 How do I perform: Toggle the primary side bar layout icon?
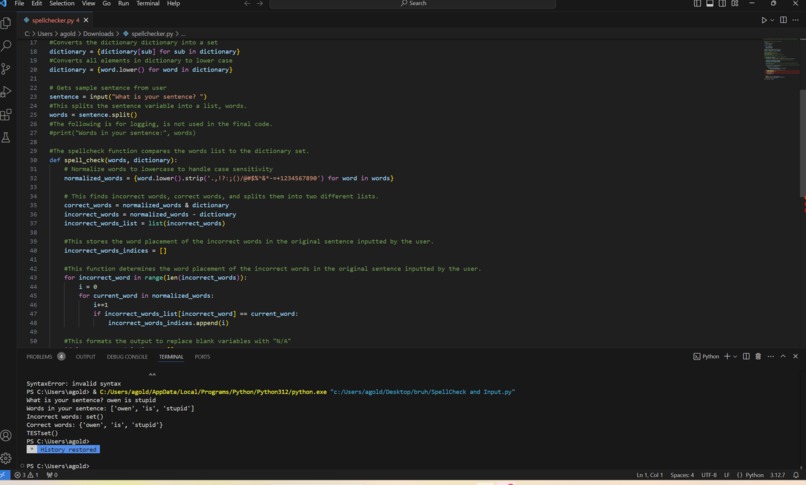[698, 4]
